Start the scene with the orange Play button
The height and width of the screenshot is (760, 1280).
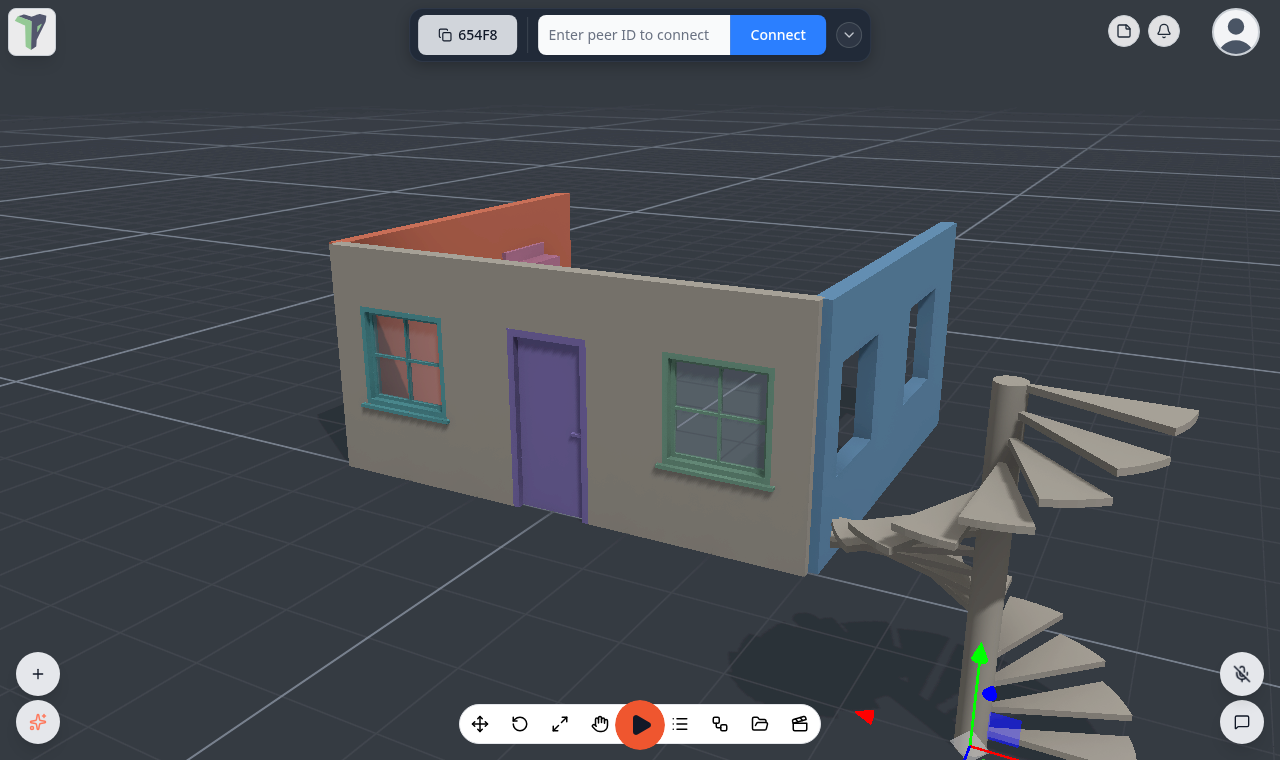(640, 724)
